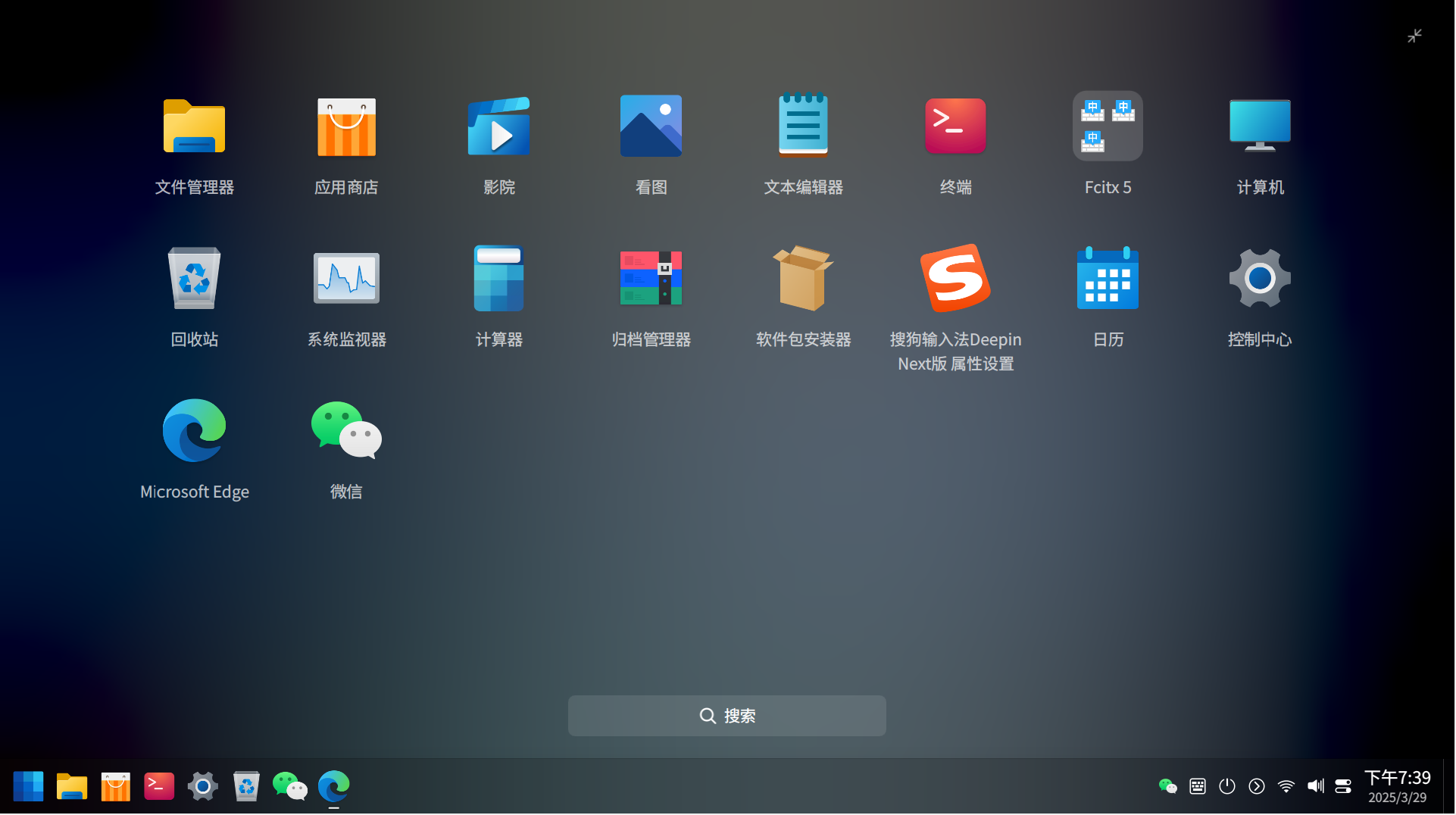Open the keyboard input method tray icon
The width and height of the screenshot is (1456, 815).
(x=1198, y=787)
